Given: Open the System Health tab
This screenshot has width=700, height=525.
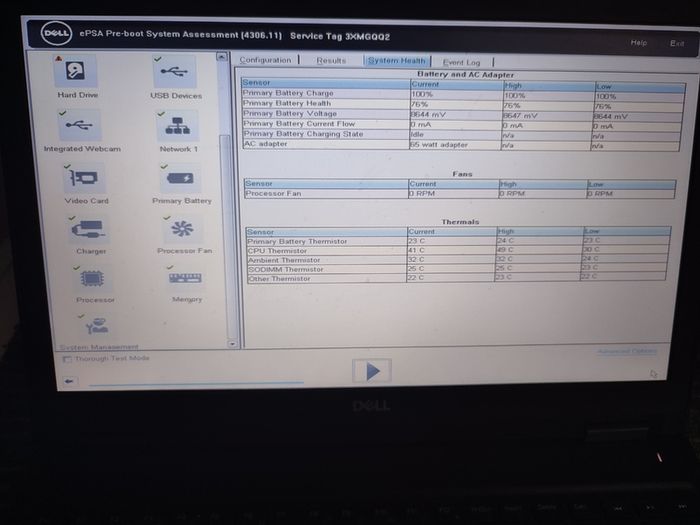Looking at the screenshot, I should (396, 61).
